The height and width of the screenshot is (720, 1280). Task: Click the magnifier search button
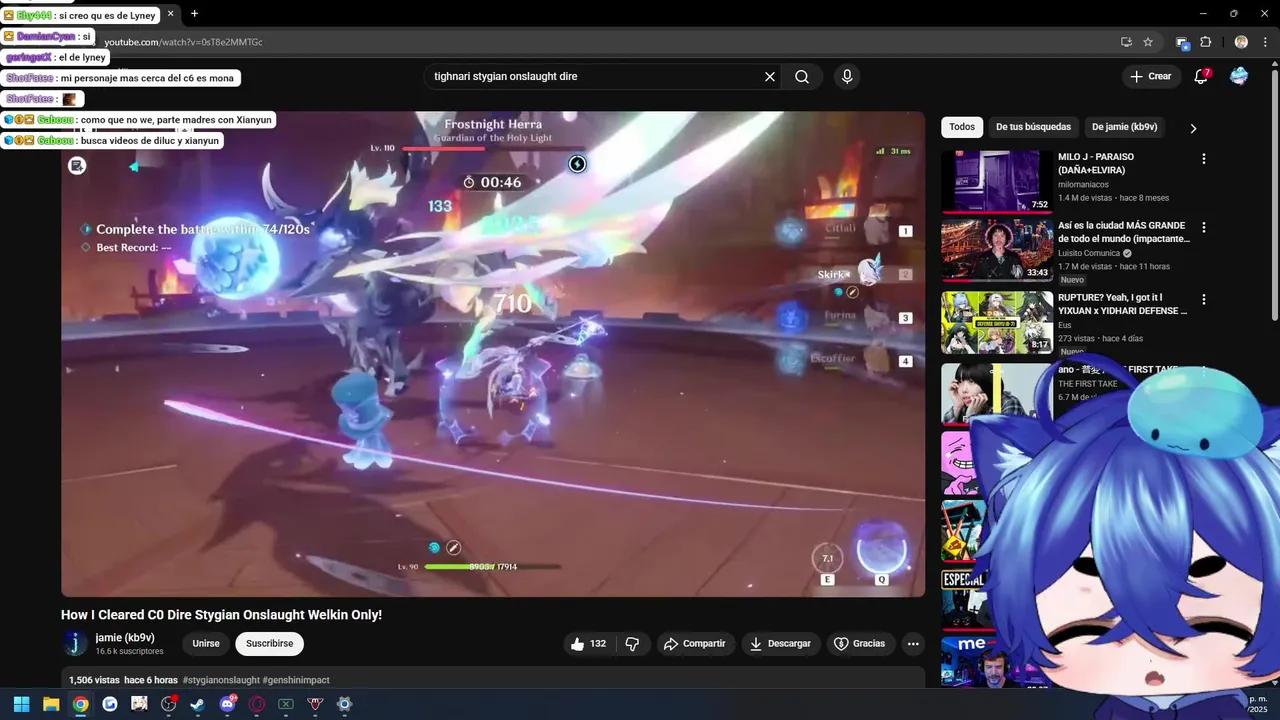tap(802, 77)
